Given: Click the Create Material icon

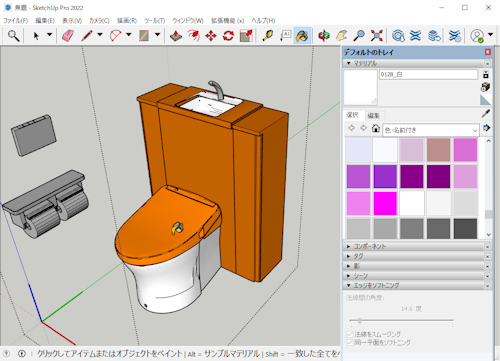Looking at the screenshot, I should 486,87.
